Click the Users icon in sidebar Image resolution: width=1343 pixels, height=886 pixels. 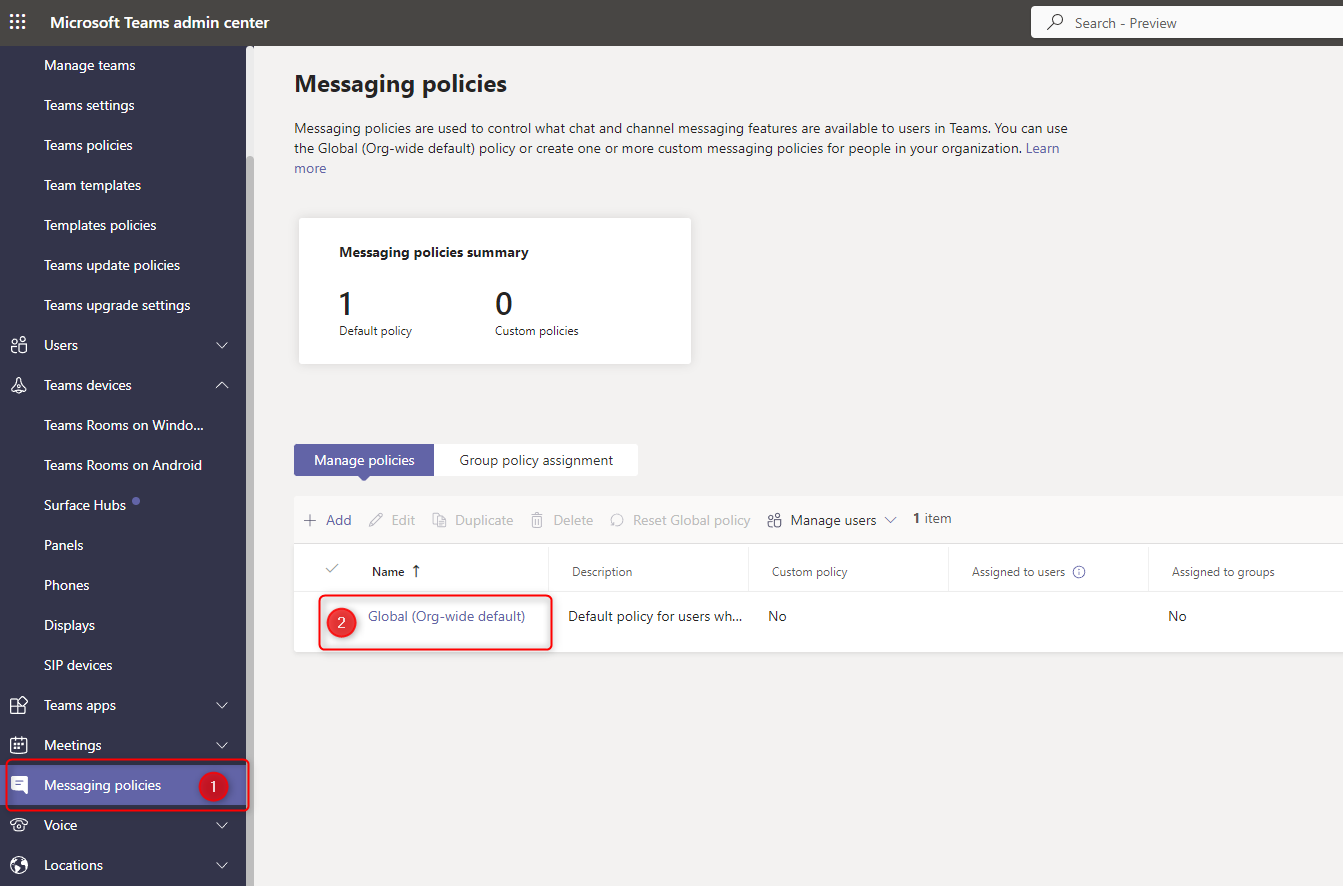coord(19,345)
